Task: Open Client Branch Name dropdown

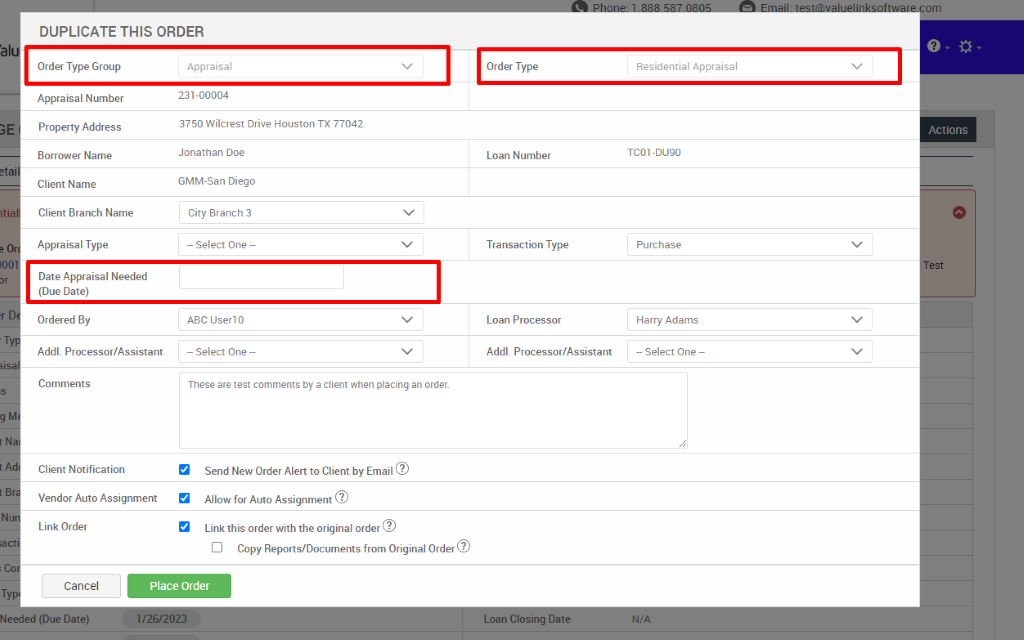Action: 301,213
